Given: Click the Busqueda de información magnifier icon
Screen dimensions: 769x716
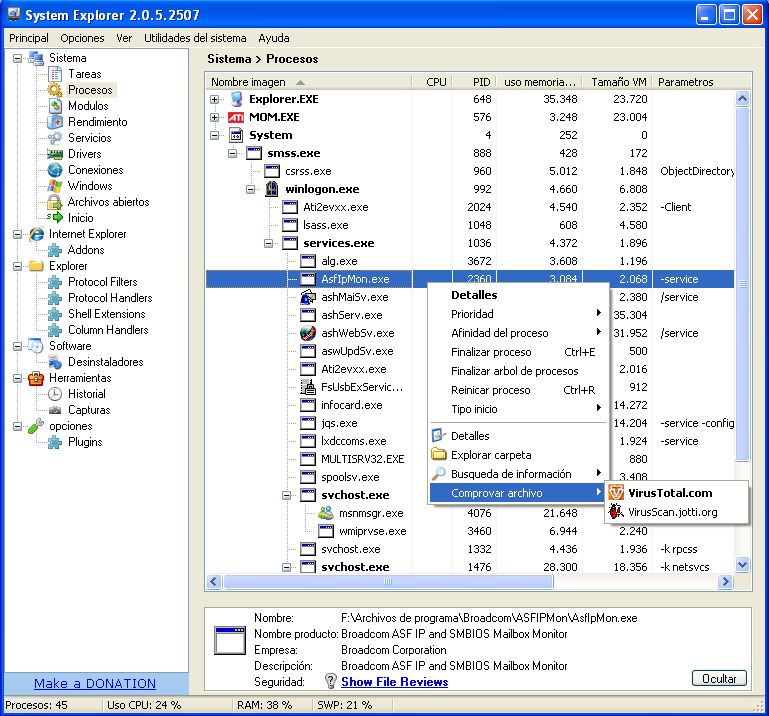Looking at the screenshot, I should (438, 474).
